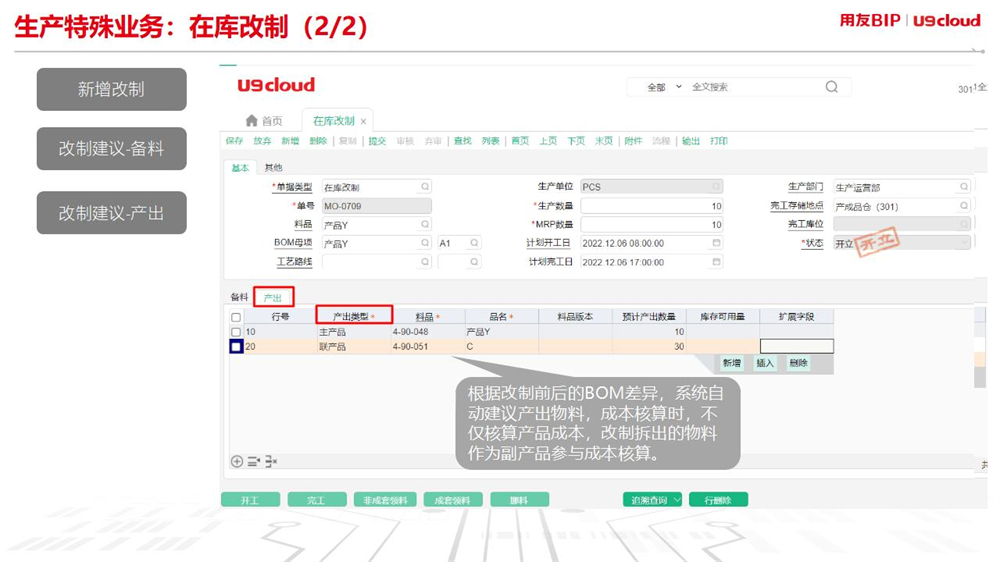Screen dimensions: 1000x562
Task: Click 新增 below the grid row
Action: coord(732,363)
